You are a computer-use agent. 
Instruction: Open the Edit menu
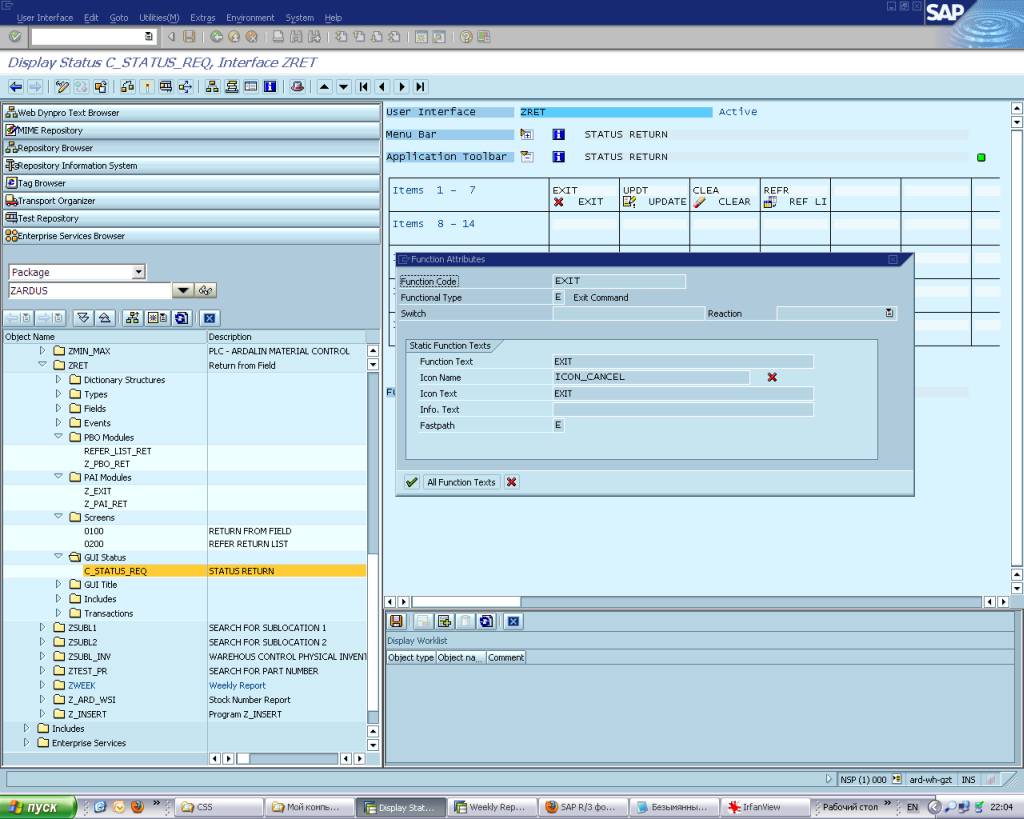pyautogui.click(x=91, y=18)
